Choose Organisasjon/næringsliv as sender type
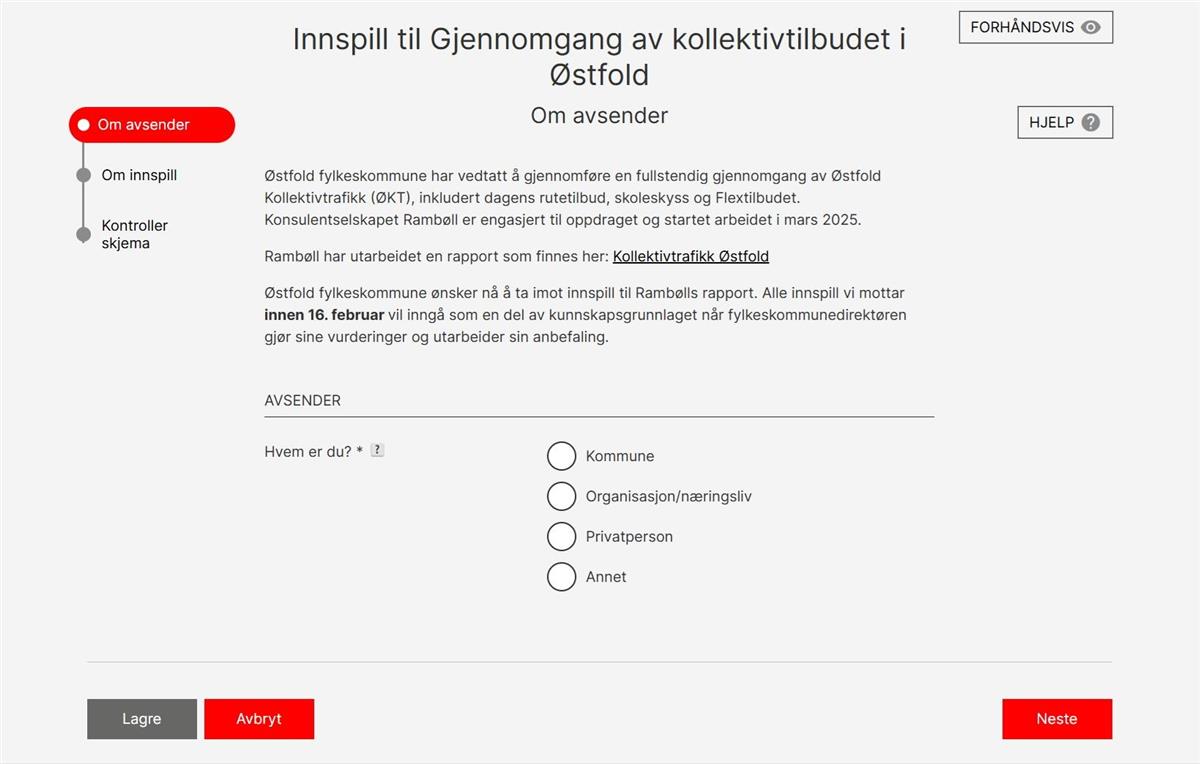 pyautogui.click(x=562, y=496)
